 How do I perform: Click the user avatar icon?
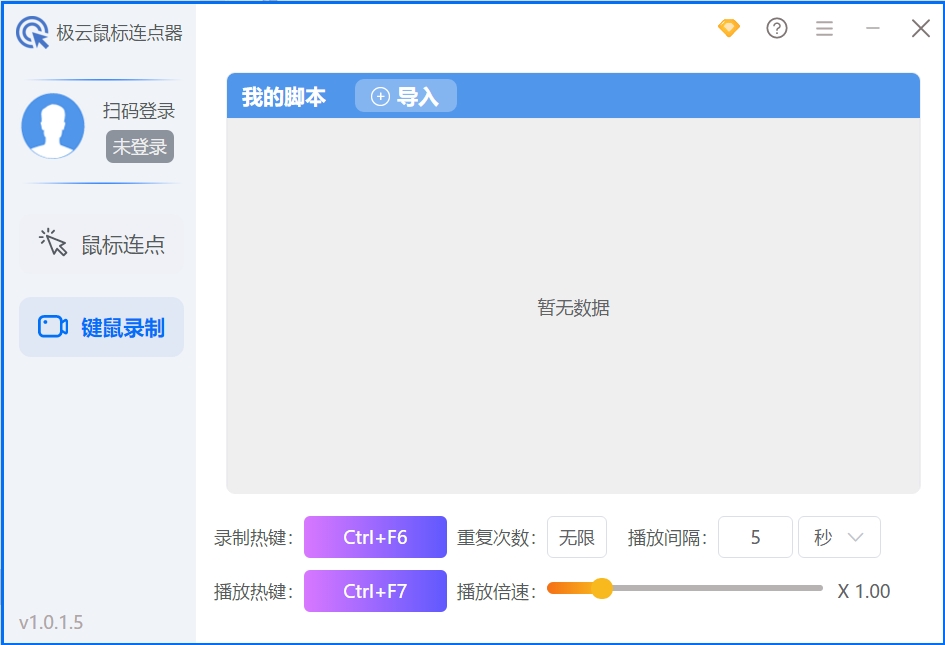click(x=53, y=125)
